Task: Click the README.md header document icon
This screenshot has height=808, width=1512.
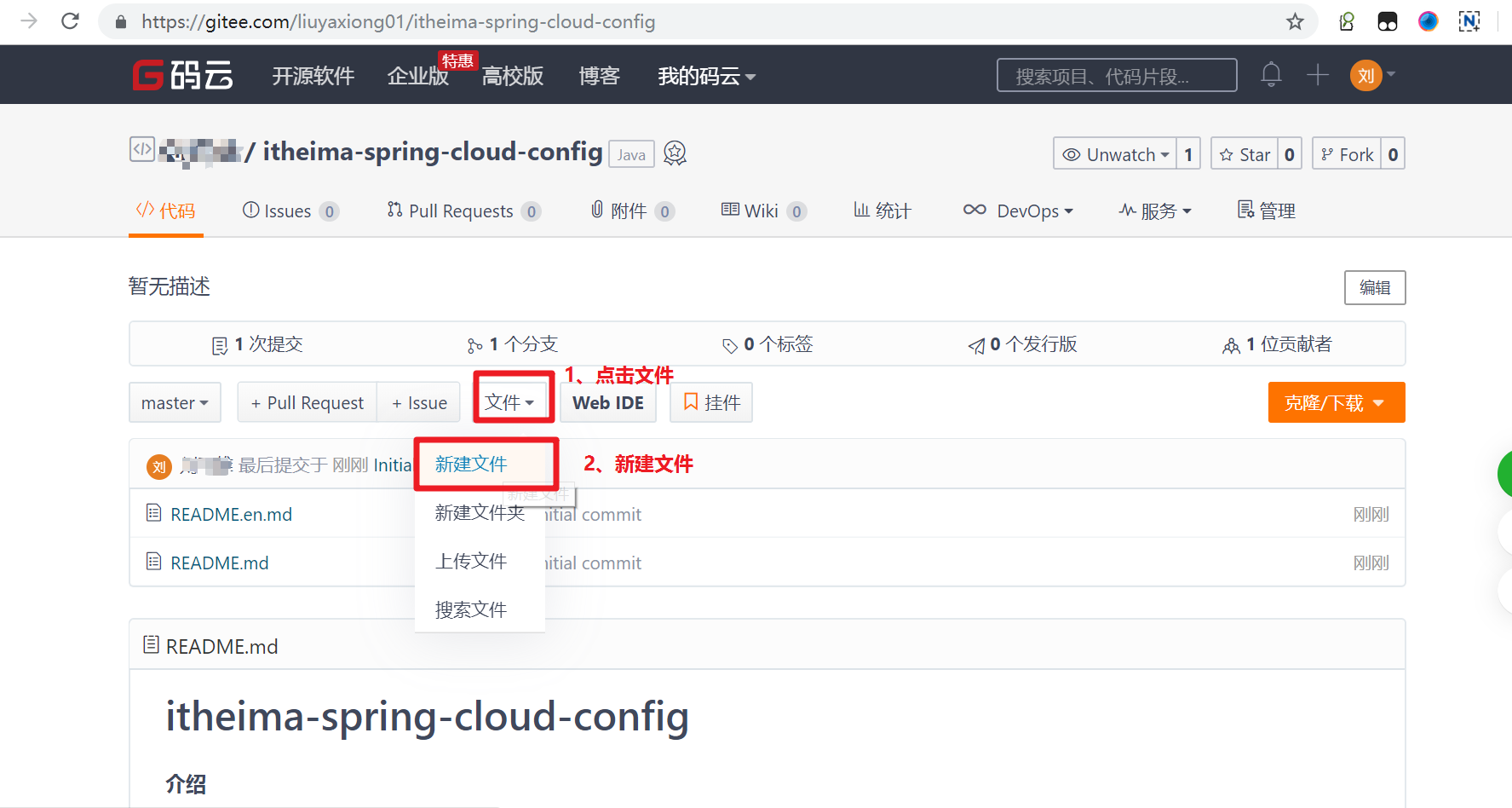Action: click(151, 645)
